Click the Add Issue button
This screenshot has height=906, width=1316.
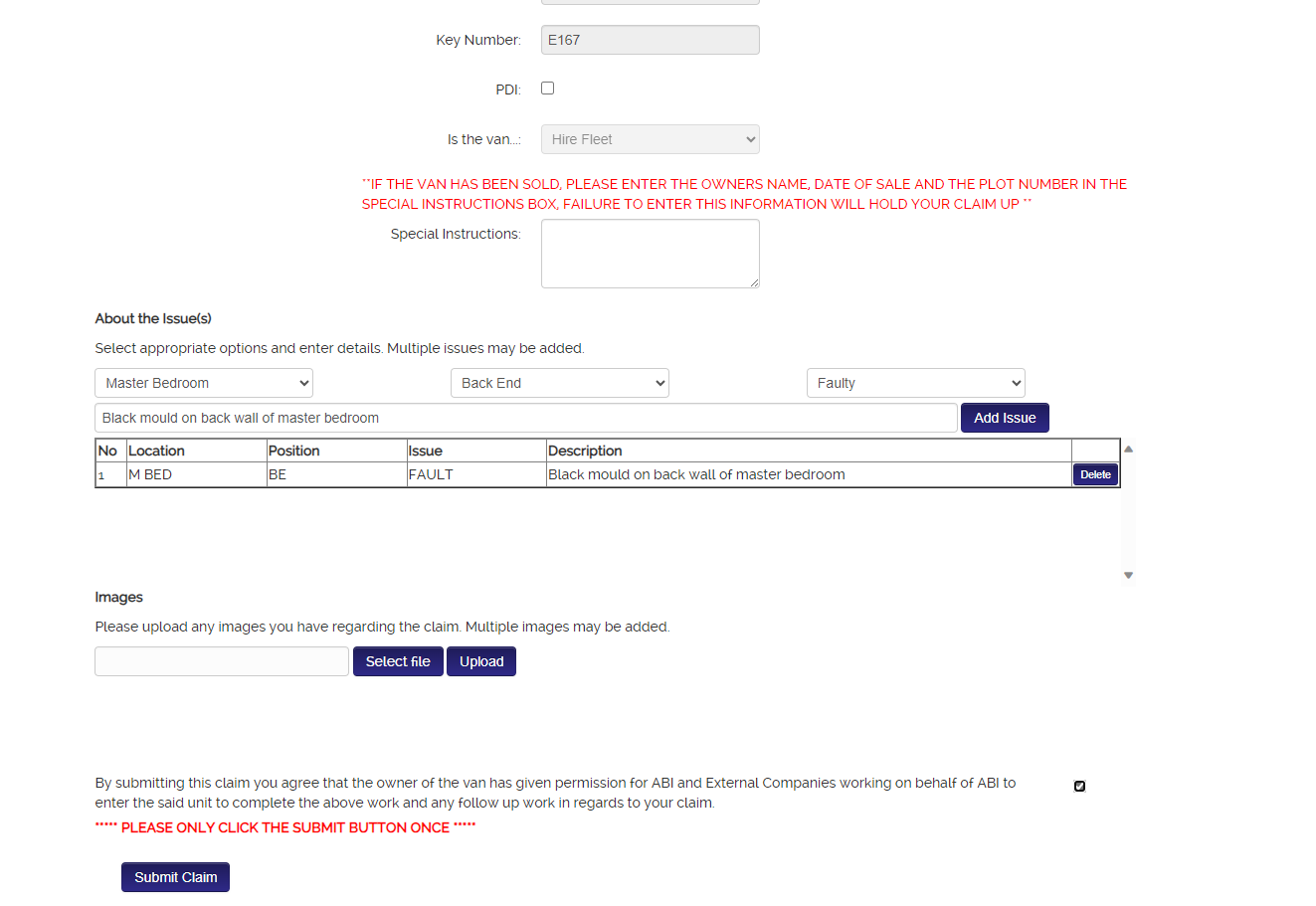tap(1005, 418)
